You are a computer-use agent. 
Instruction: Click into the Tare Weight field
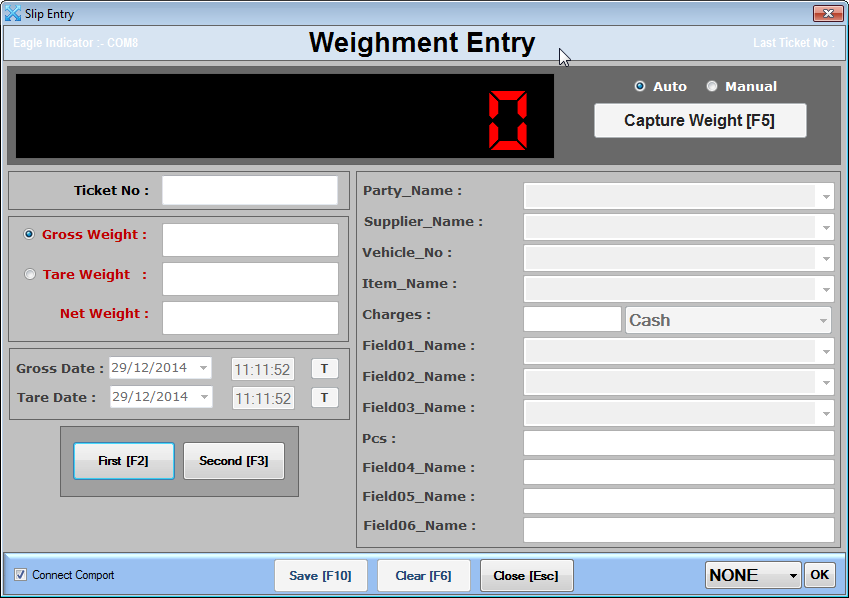point(250,279)
